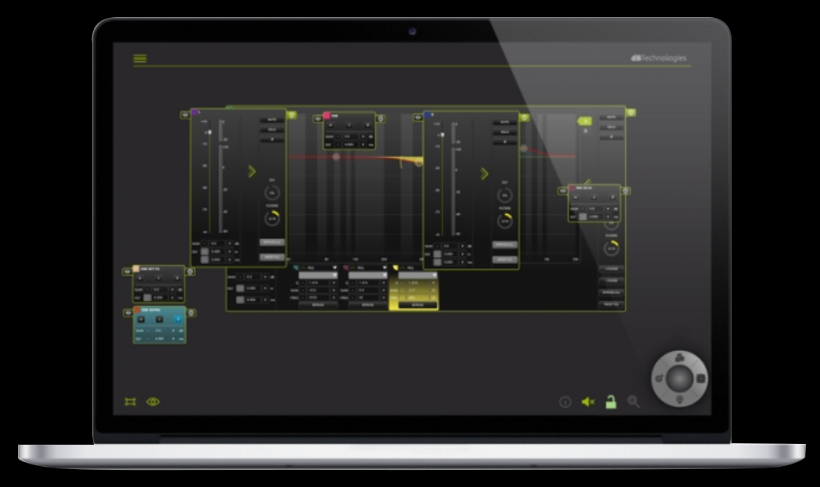Expand the blue channel panel with its green chevron

(x=484, y=174)
